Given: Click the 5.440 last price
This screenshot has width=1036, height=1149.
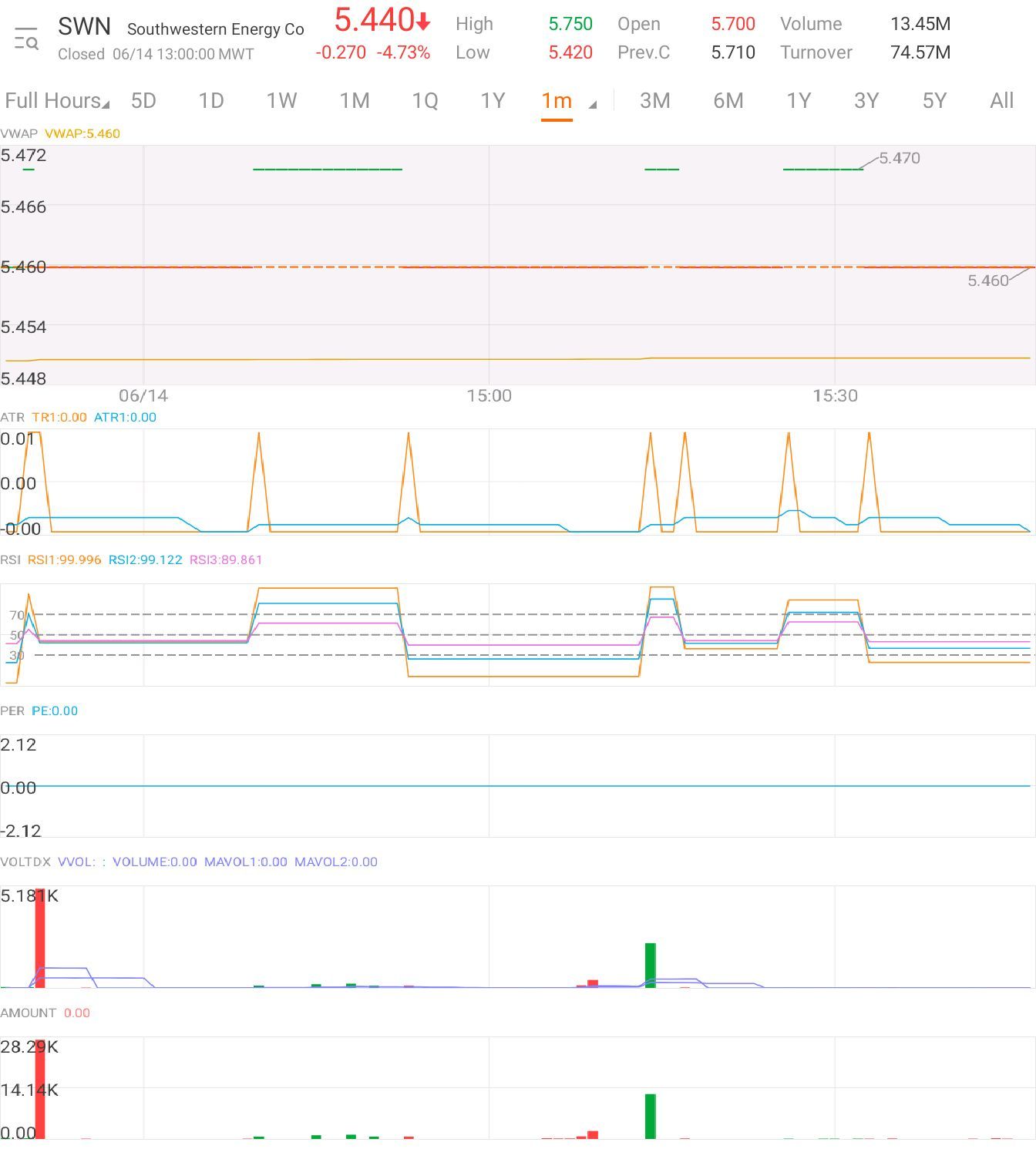Looking at the screenshot, I should pos(374,20).
